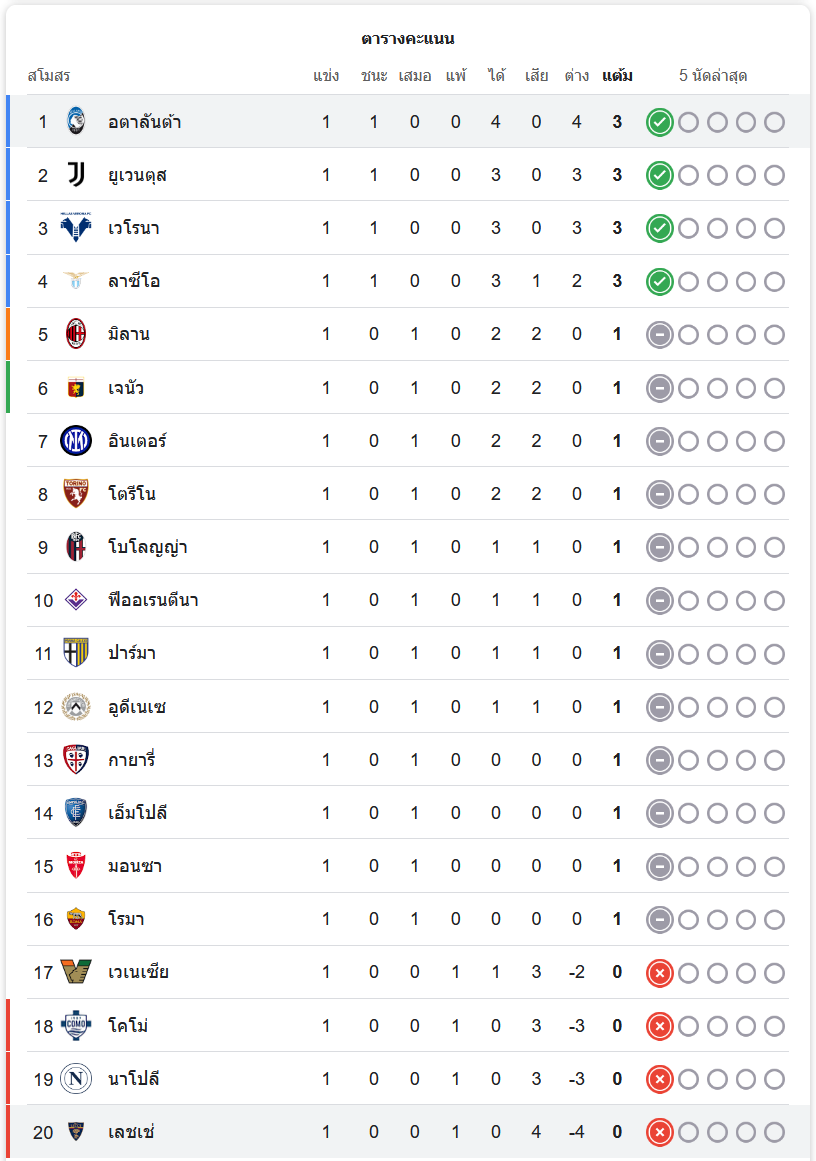Open the ยูเวนตุส team link

tap(137, 175)
